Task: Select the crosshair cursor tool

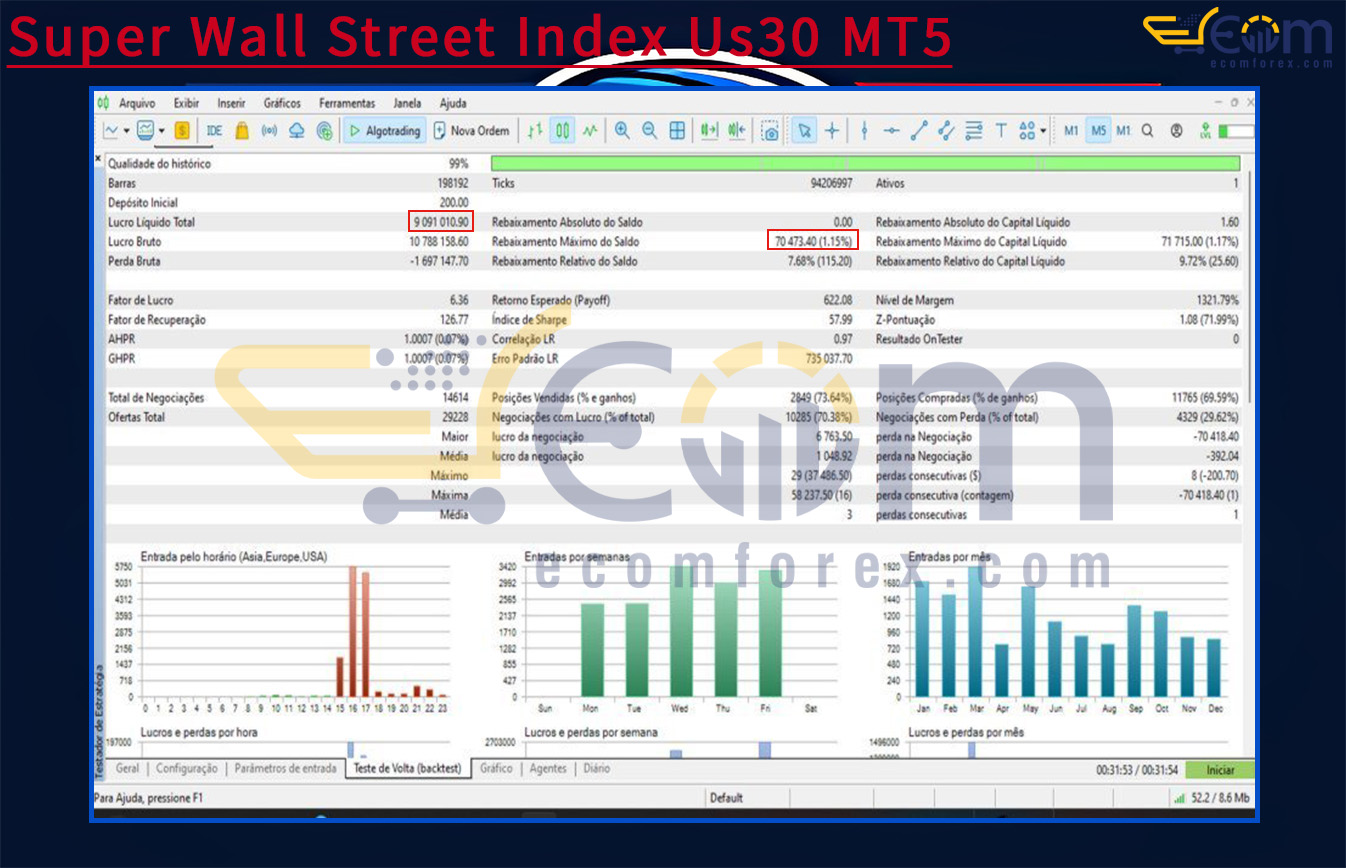Action: (832, 131)
